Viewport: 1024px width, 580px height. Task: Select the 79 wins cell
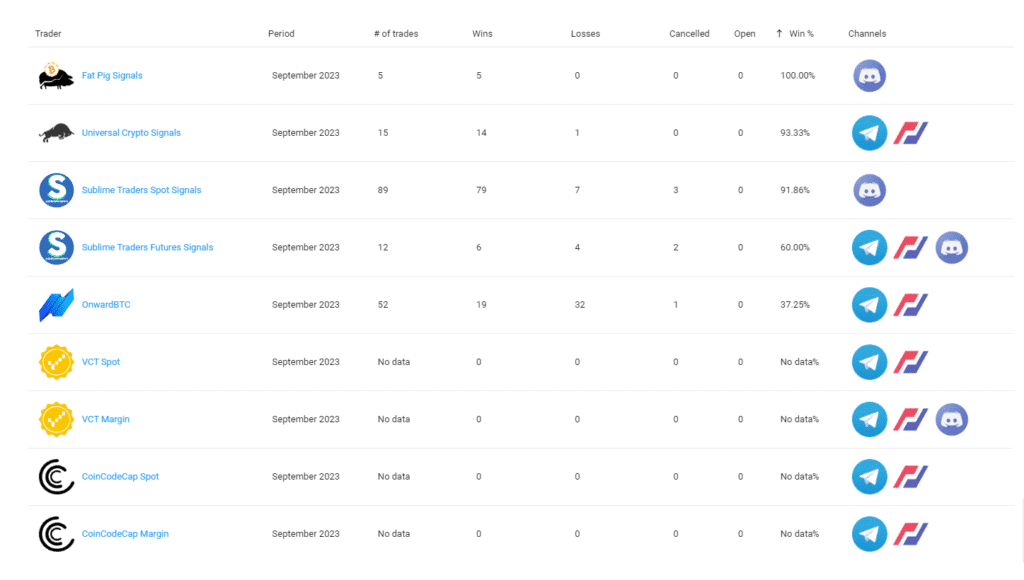(481, 190)
